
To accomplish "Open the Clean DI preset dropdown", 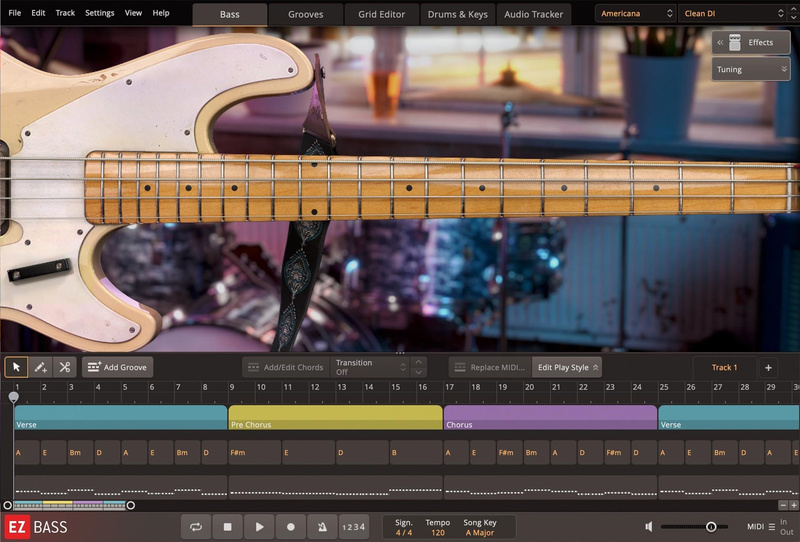I will point(733,13).
